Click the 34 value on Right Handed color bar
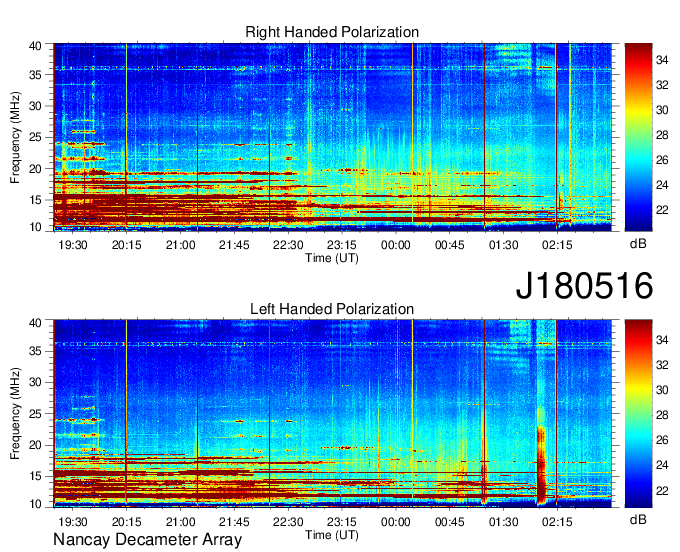Viewport: 680px width, 552px height. point(662,60)
